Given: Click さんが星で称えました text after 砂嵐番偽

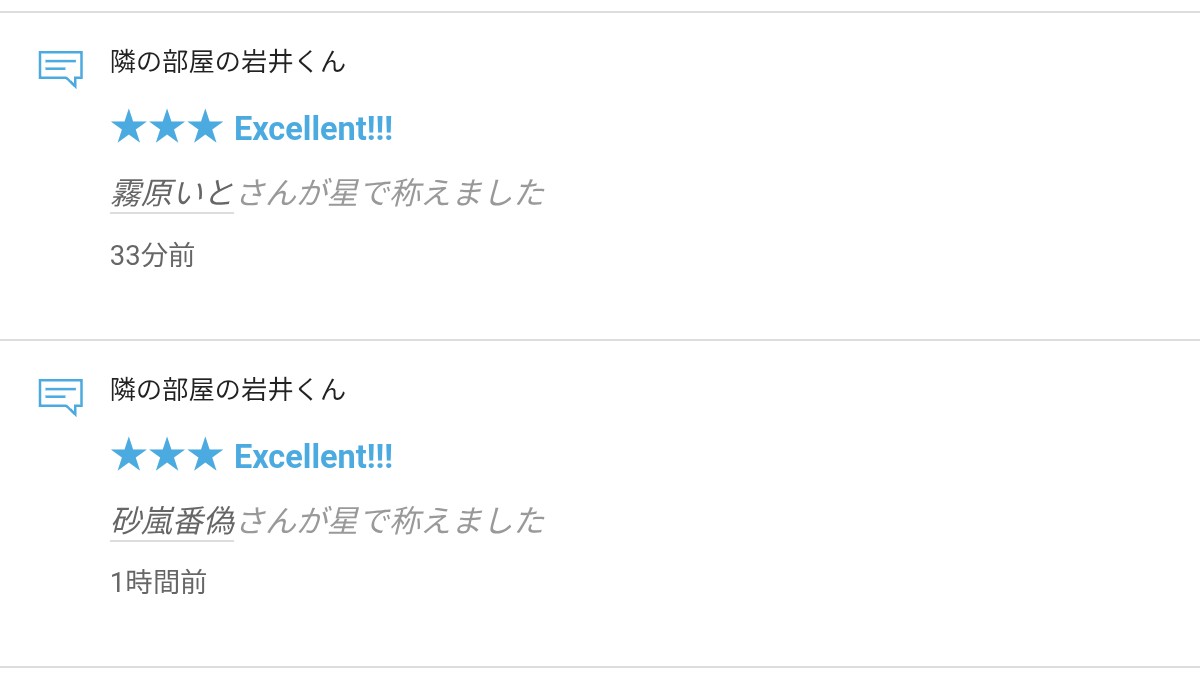Looking at the screenshot, I should point(391,521).
